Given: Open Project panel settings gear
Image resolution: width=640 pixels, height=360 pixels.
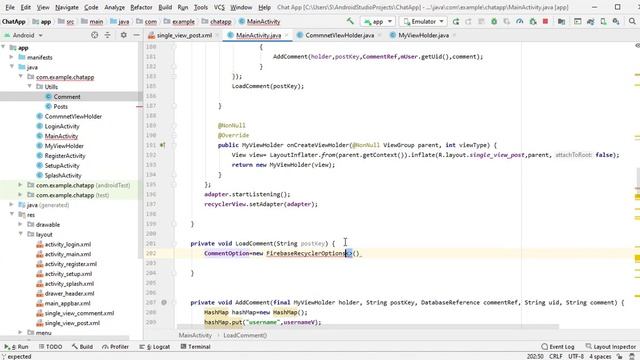Looking at the screenshot, I should point(124,35).
